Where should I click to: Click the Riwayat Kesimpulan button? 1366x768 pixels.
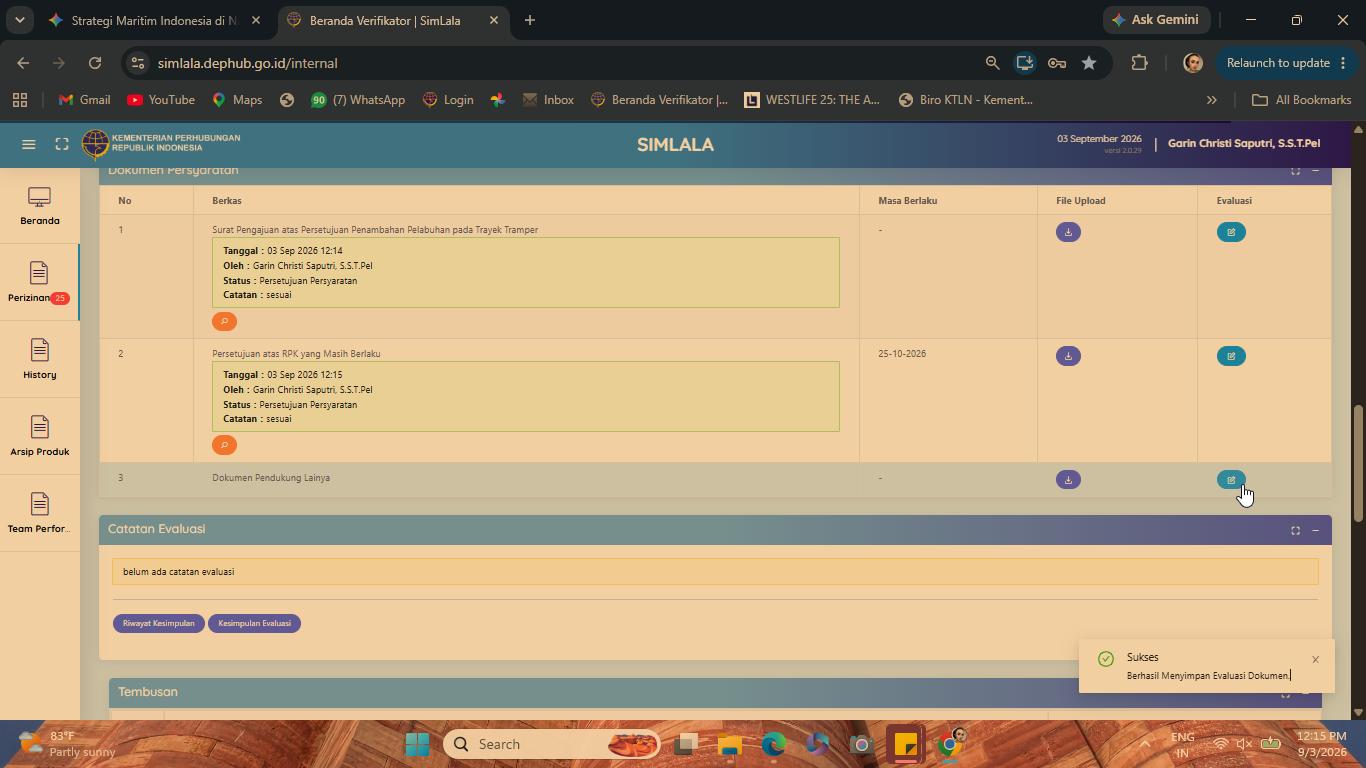(x=159, y=623)
